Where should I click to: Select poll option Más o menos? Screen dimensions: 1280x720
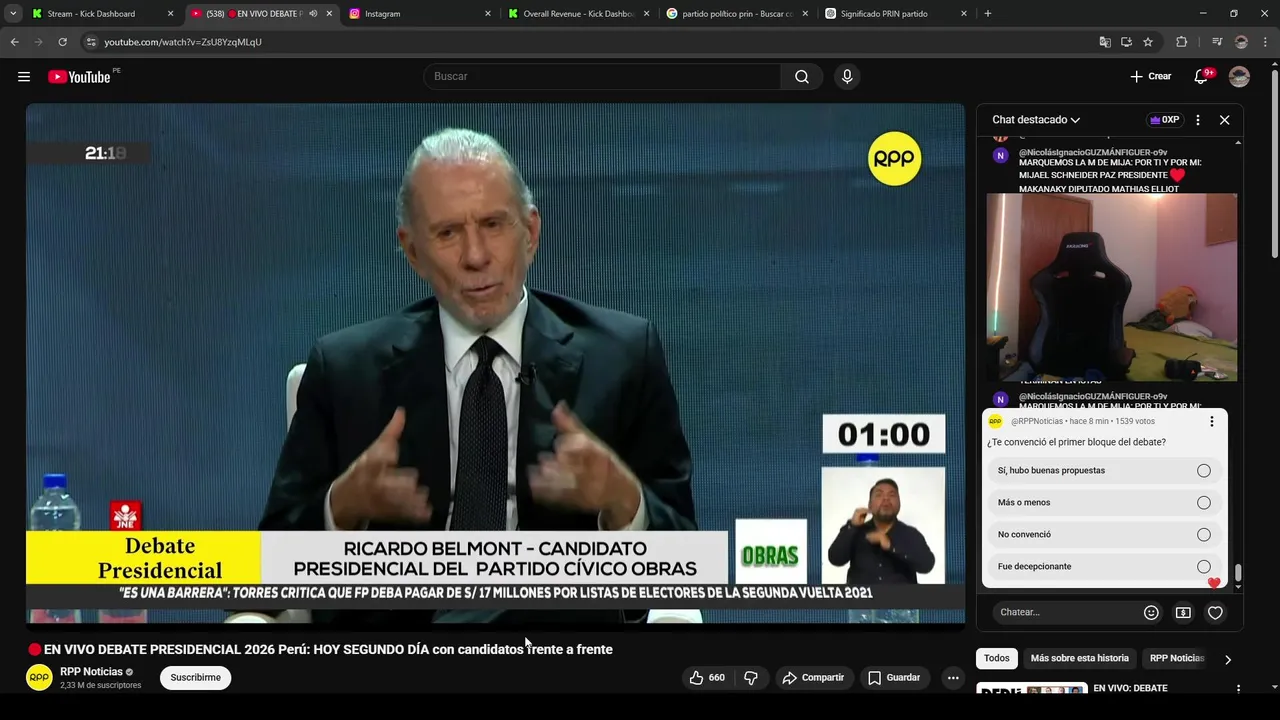tap(1104, 503)
